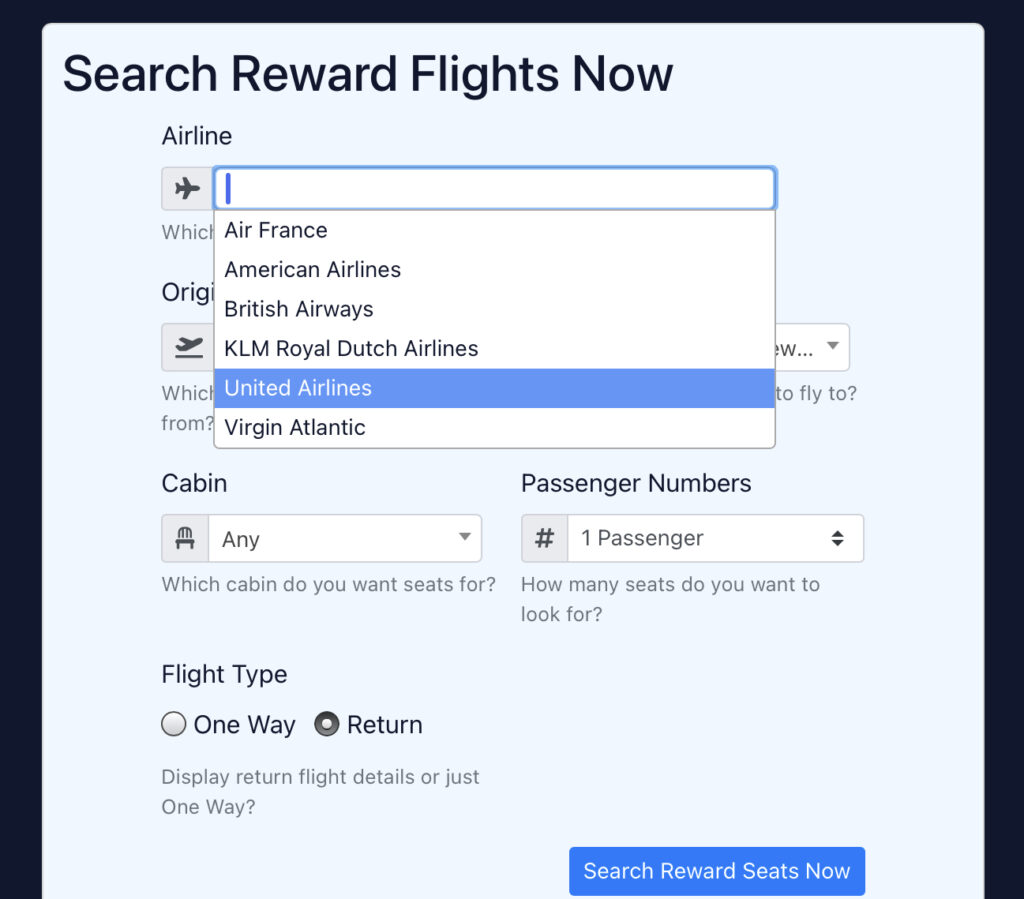Select the Return radio button
The height and width of the screenshot is (899, 1024).
click(x=327, y=724)
